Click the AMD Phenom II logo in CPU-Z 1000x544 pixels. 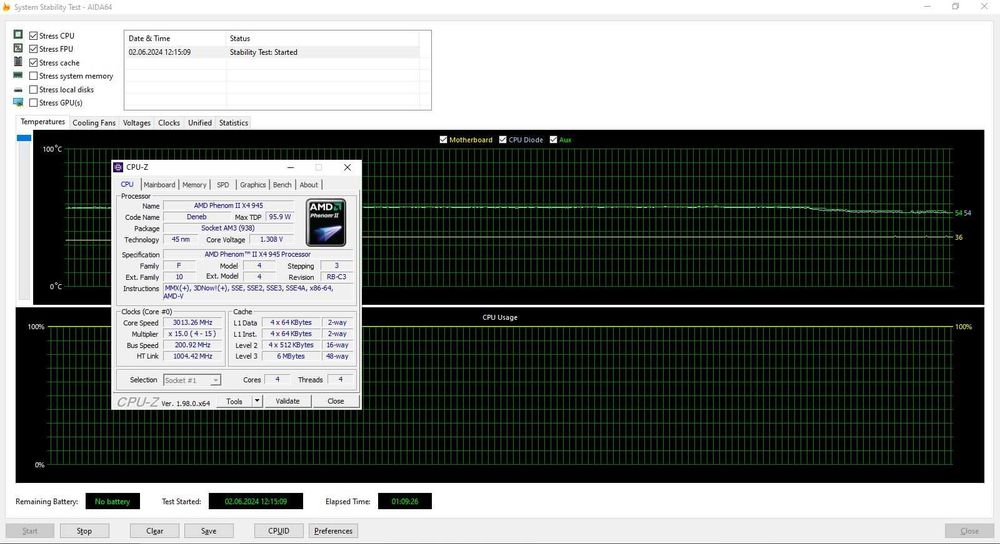pyautogui.click(x=326, y=222)
